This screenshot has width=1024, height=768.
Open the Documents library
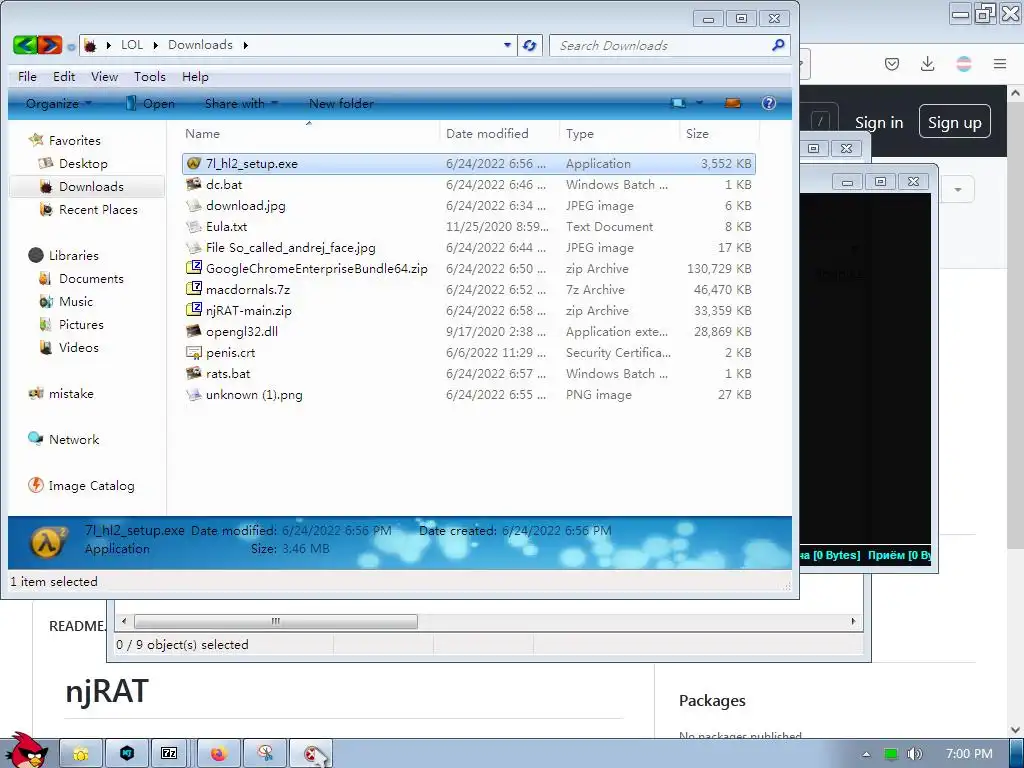(x=81, y=278)
